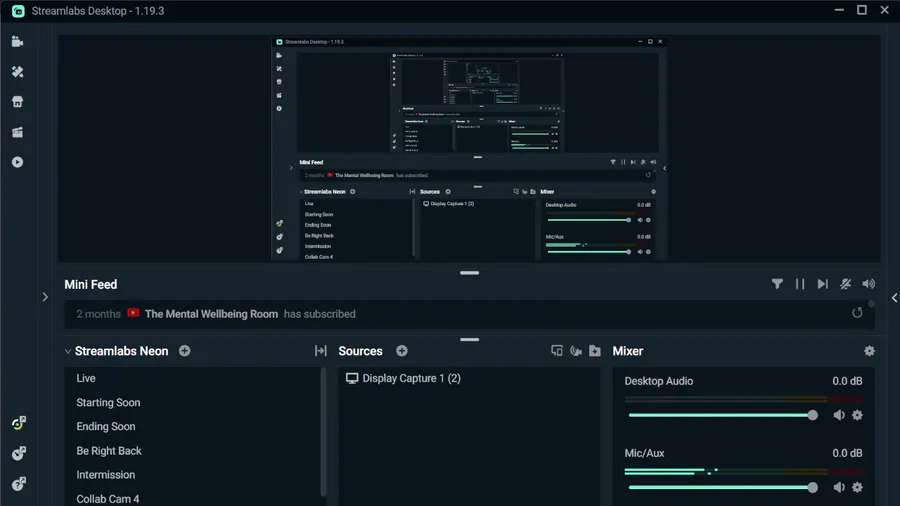Minimize the Streamlabs Desktop window
Viewport: 900px width, 506px height.
tap(839, 10)
